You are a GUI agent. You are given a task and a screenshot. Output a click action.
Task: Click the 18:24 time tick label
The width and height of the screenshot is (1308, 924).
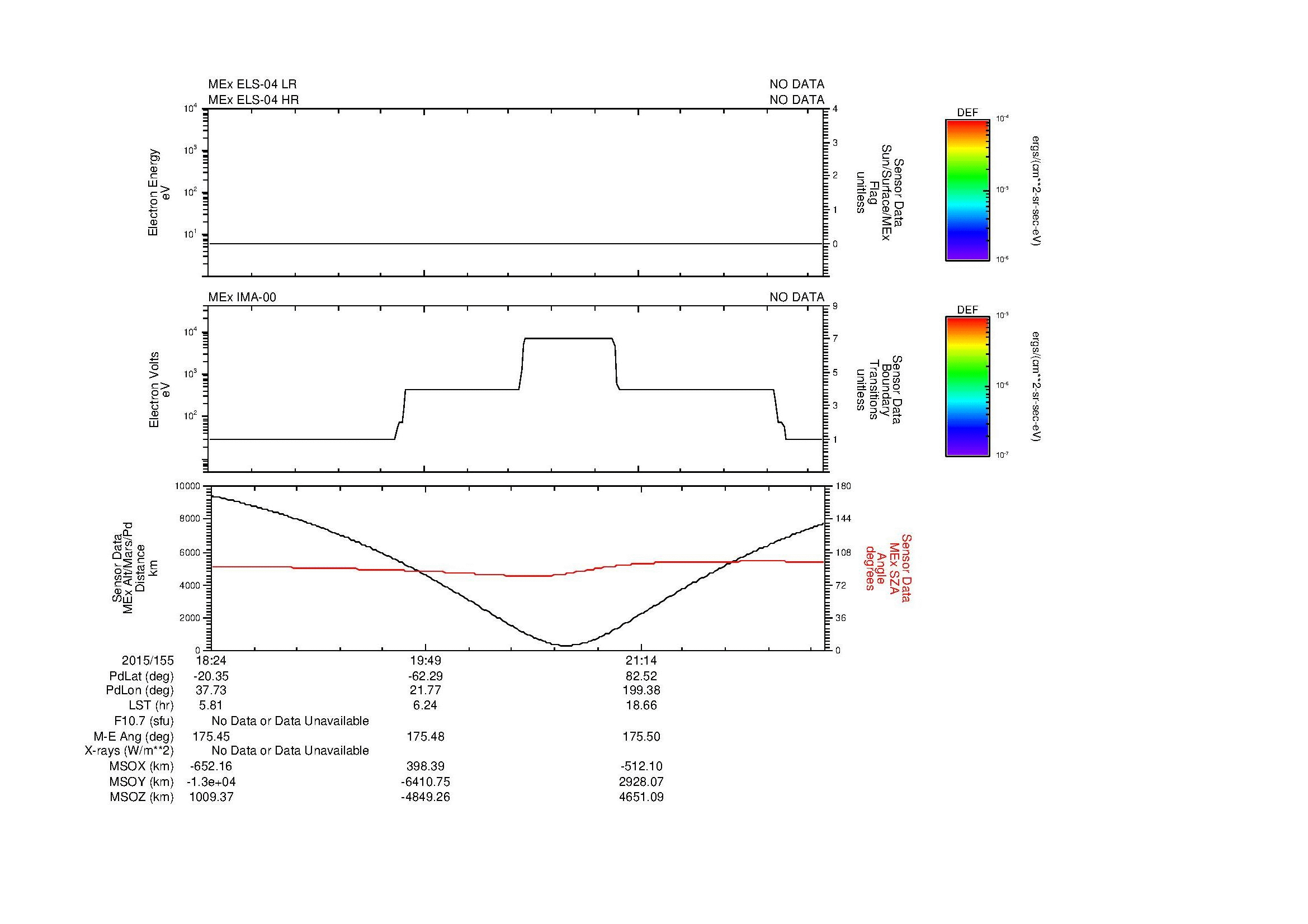[x=211, y=660]
